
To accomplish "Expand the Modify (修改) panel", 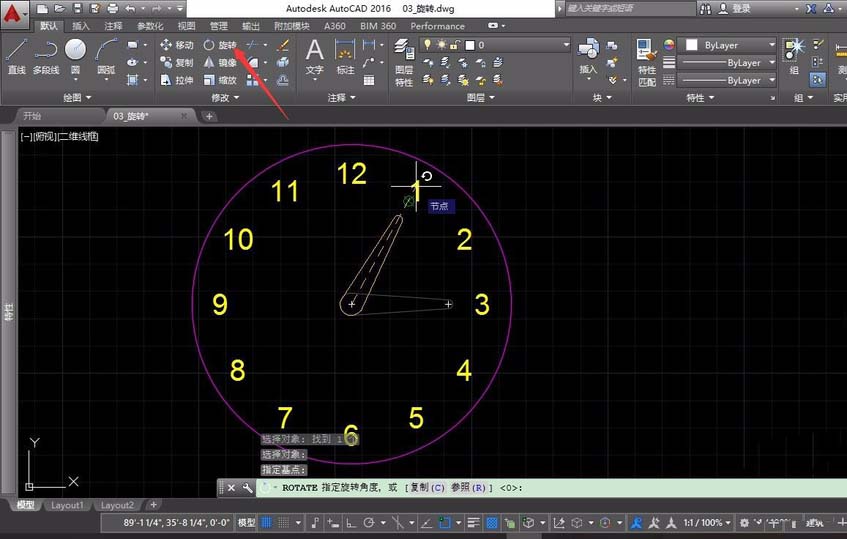I will pos(225,98).
